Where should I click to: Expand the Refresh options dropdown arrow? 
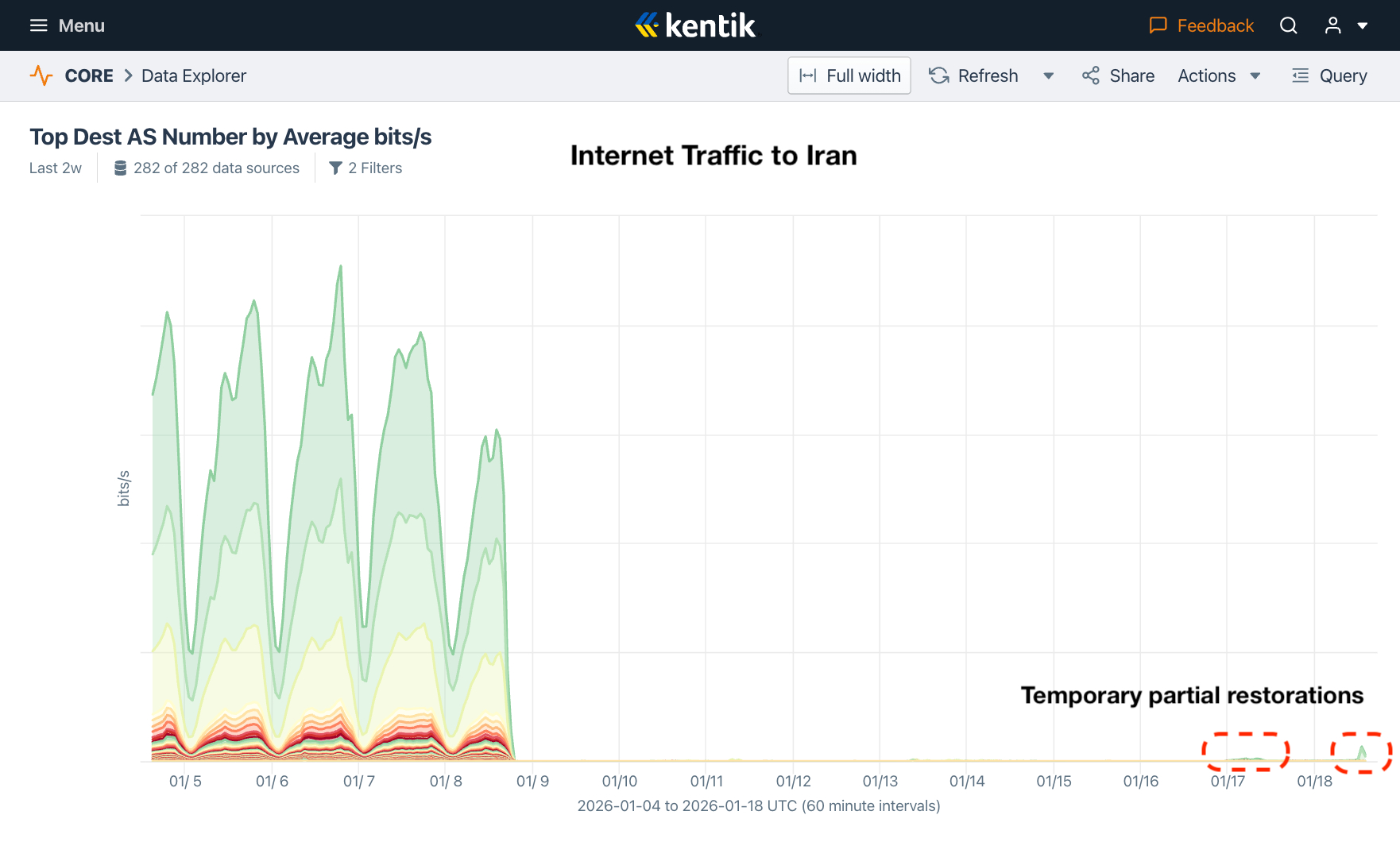pos(1048,76)
